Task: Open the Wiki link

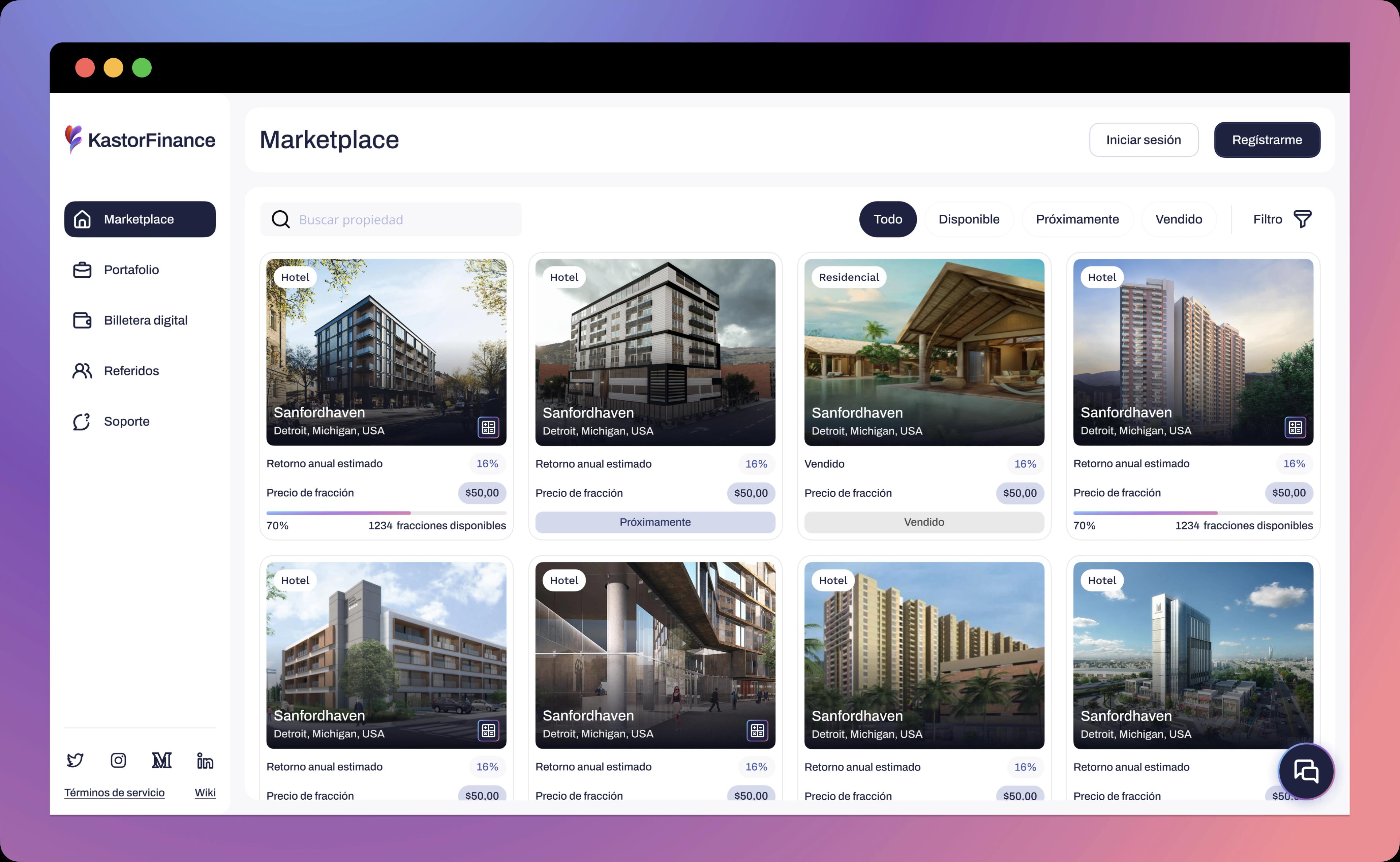Action: (205, 792)
